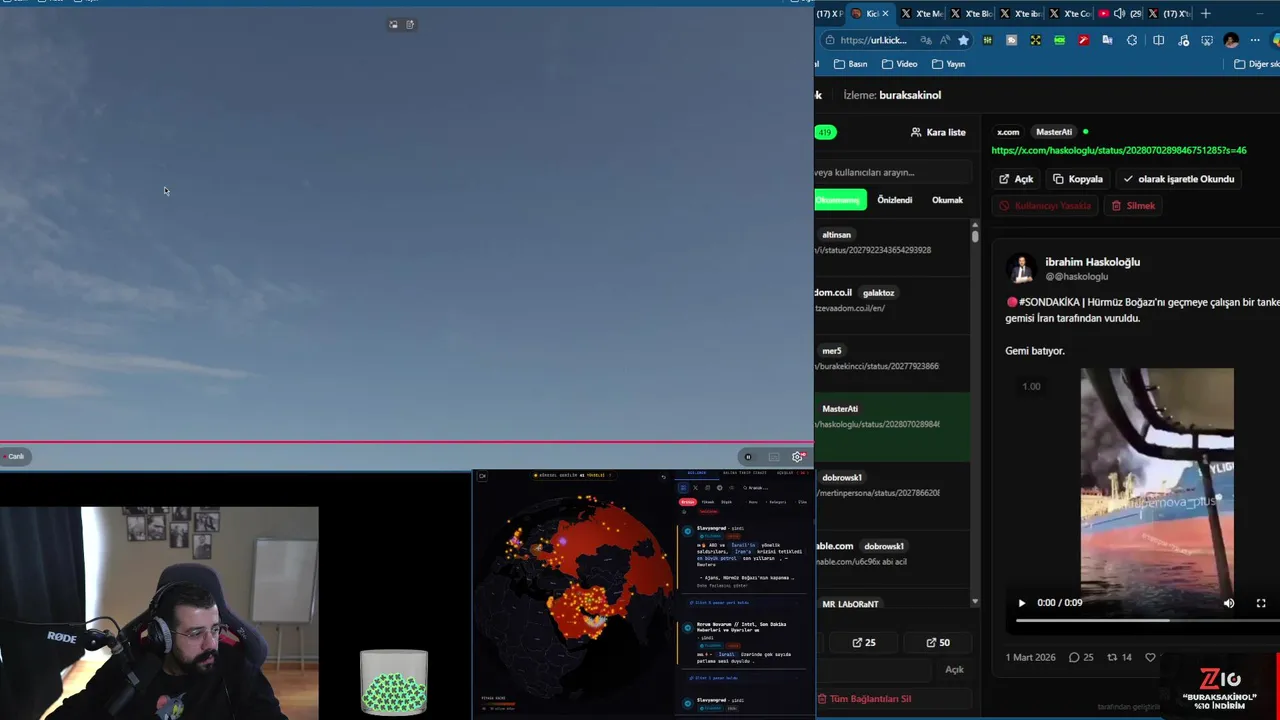Click the read aloud icon
Screen dimensions: 1280x720
(x=945, y=40)
